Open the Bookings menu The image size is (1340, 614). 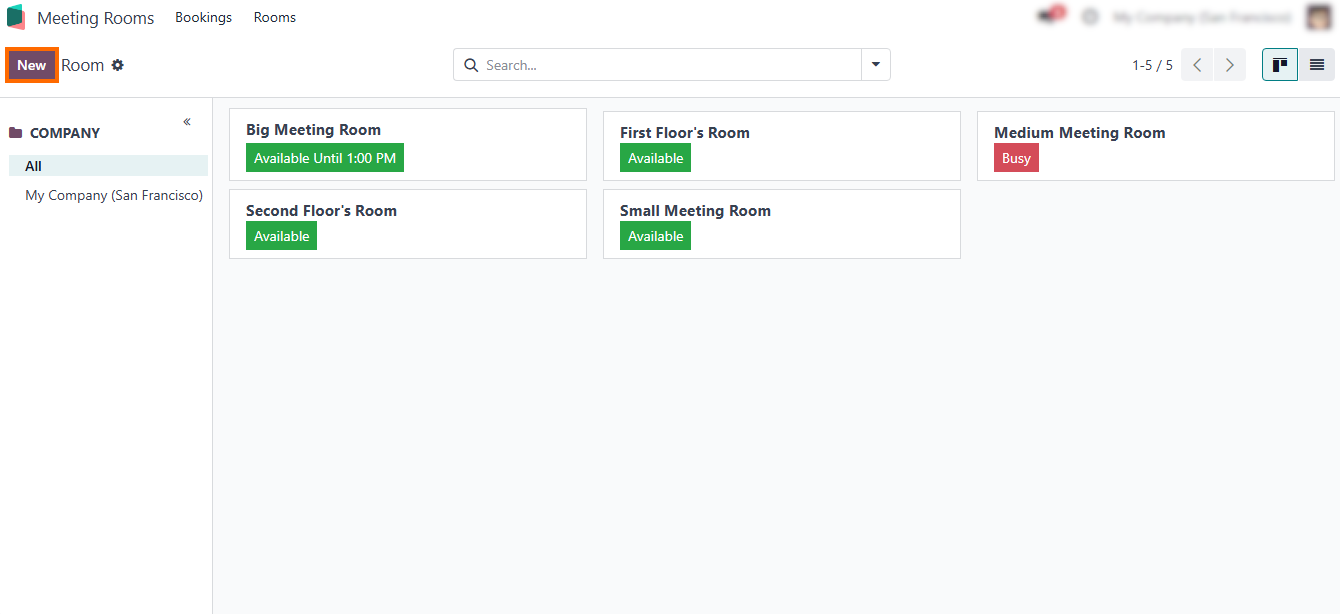point(203,18)
